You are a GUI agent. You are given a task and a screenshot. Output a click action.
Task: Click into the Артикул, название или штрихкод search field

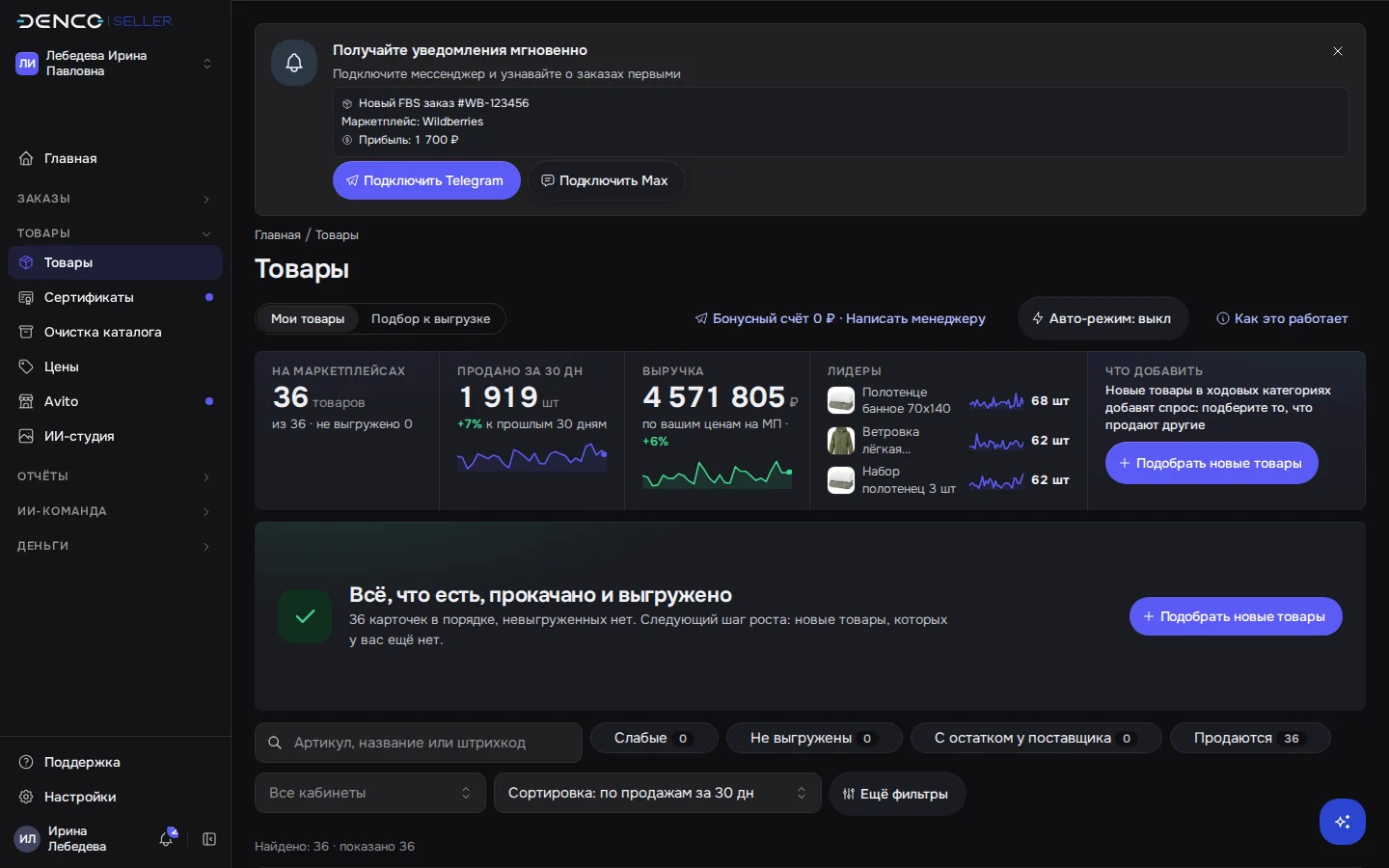(x=419, y=743)
